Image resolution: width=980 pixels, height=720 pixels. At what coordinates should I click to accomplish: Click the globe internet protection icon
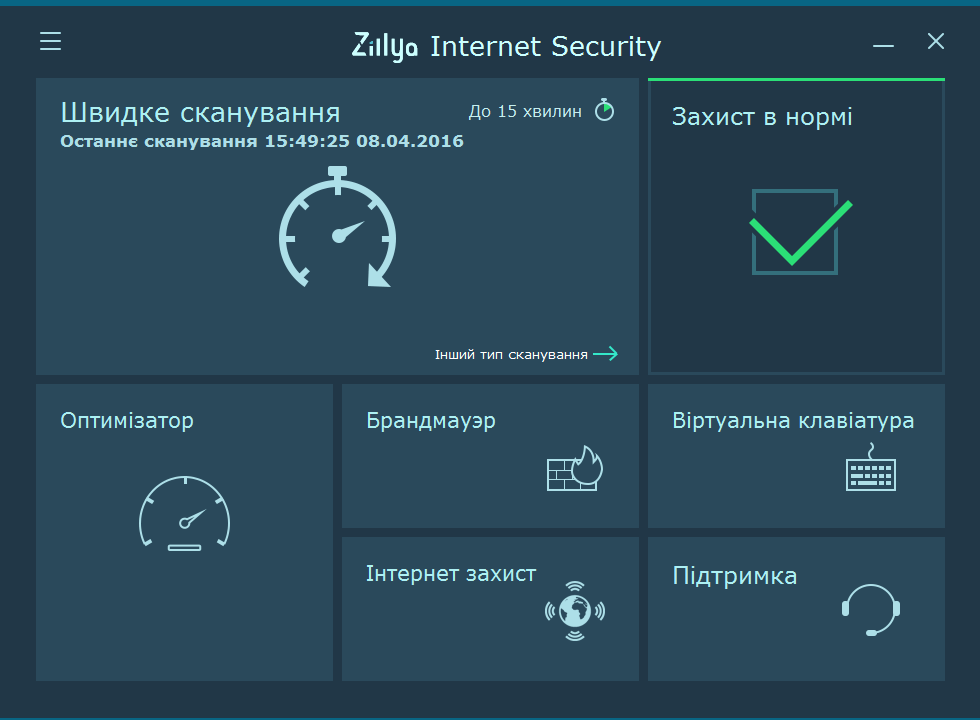[575, 611]
